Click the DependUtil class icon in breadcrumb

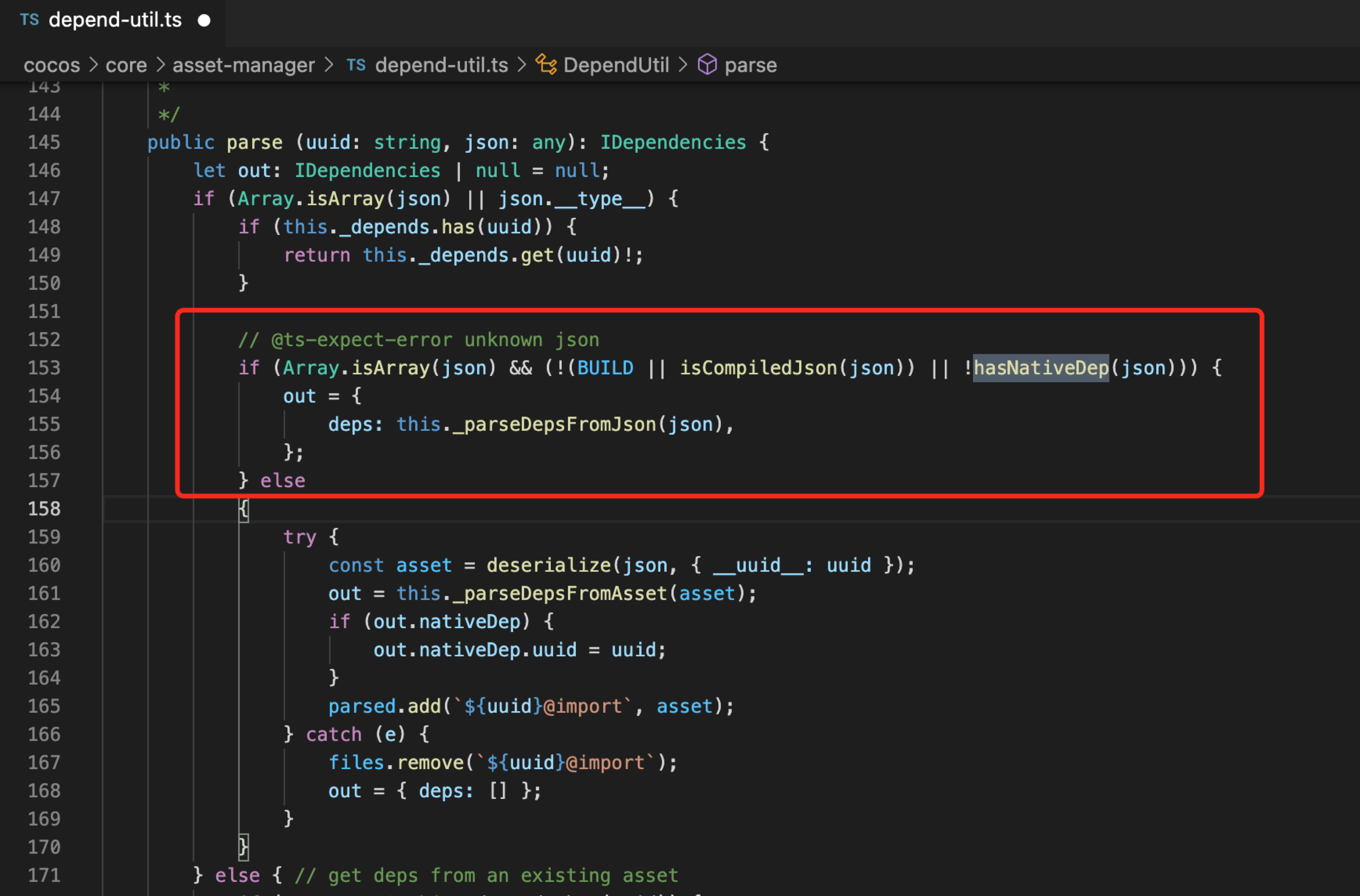pos(546,65)
